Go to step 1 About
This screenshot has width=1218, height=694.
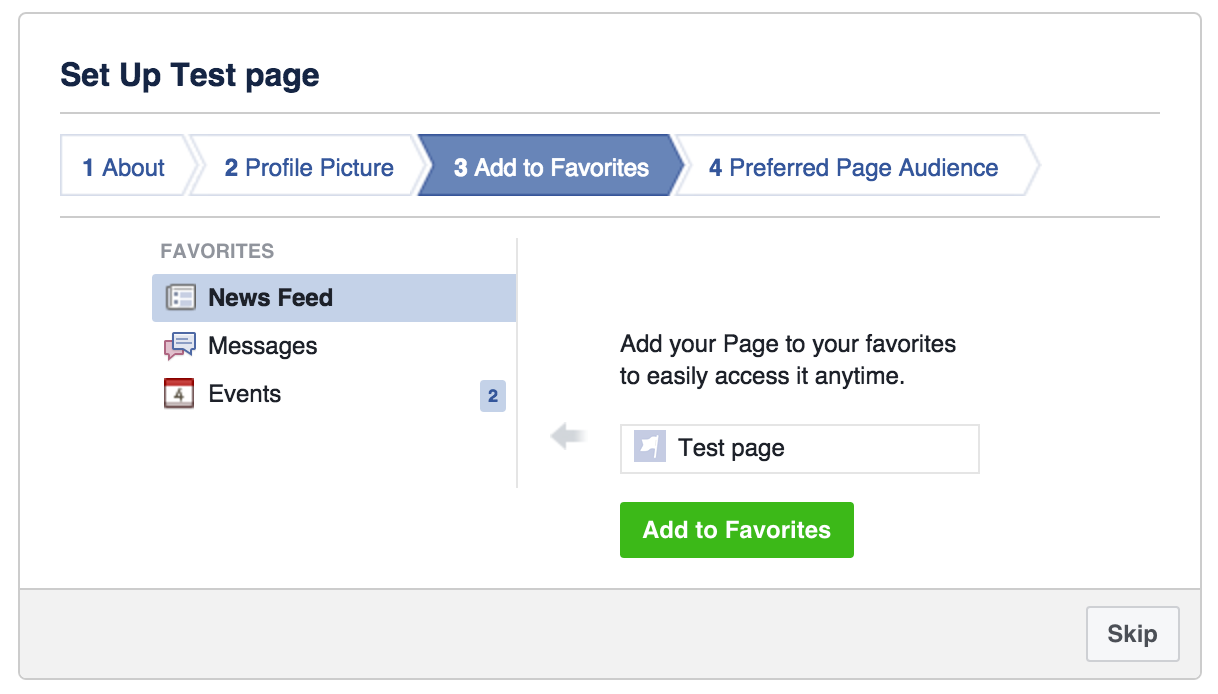123,167
